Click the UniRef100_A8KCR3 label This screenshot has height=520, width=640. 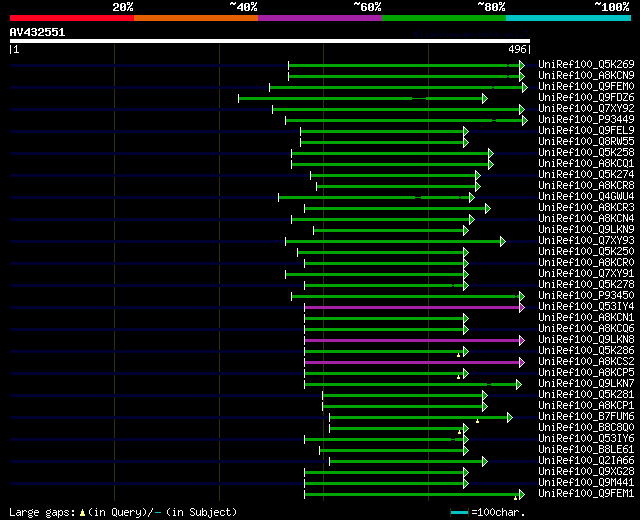pos(586,208)
